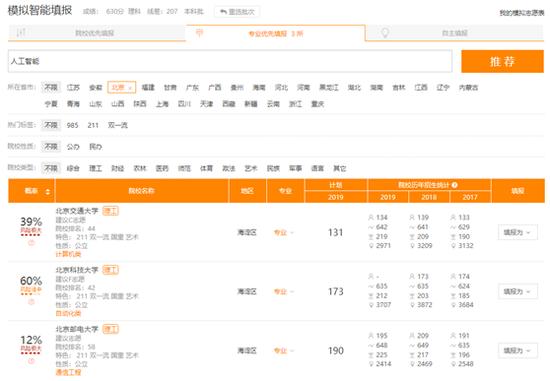This screenshot has width=550, height=381.
Task: Click the 通信工程 major link
Action: click(68, 372)
